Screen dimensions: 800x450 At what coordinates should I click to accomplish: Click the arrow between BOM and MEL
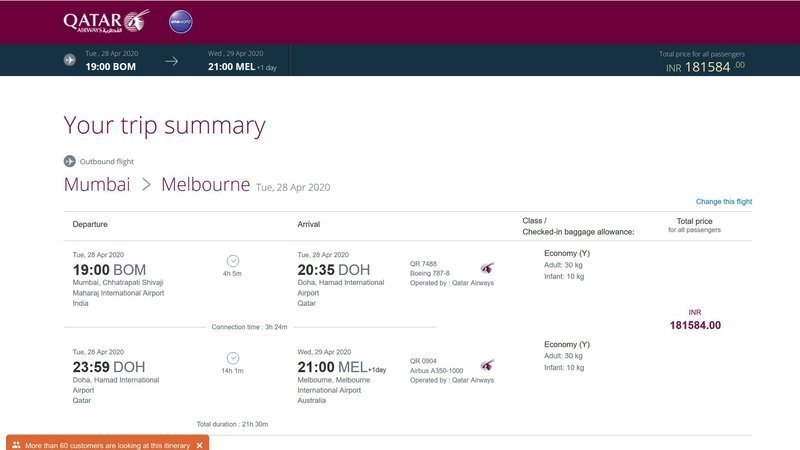pos(172,61)
